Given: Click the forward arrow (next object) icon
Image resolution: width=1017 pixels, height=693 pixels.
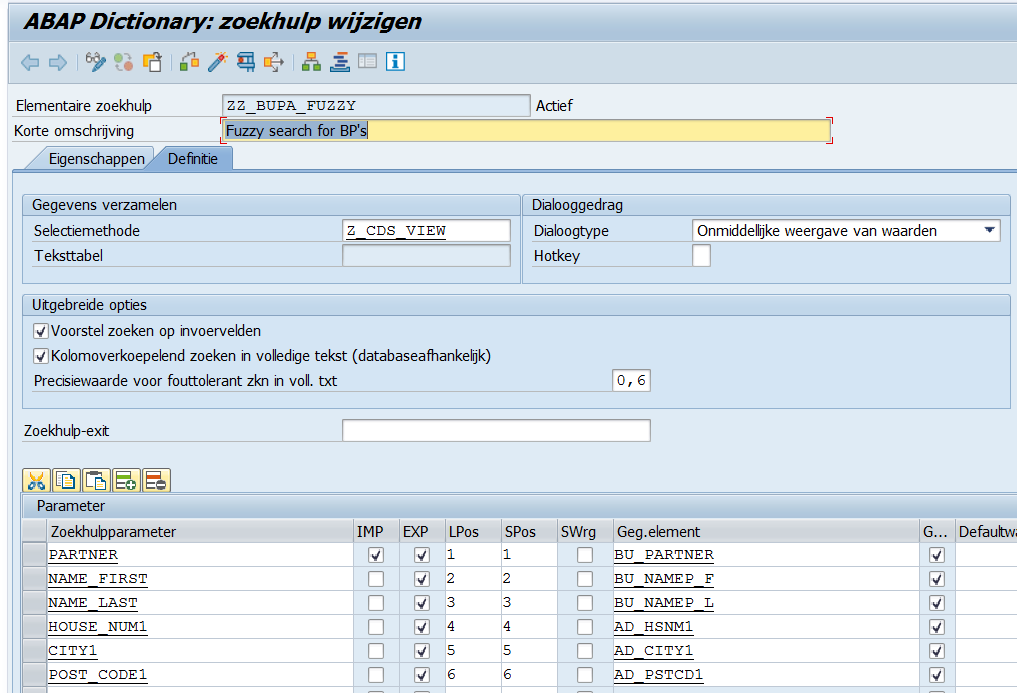Looking at the screenshot, I should [x=58, y=62].
